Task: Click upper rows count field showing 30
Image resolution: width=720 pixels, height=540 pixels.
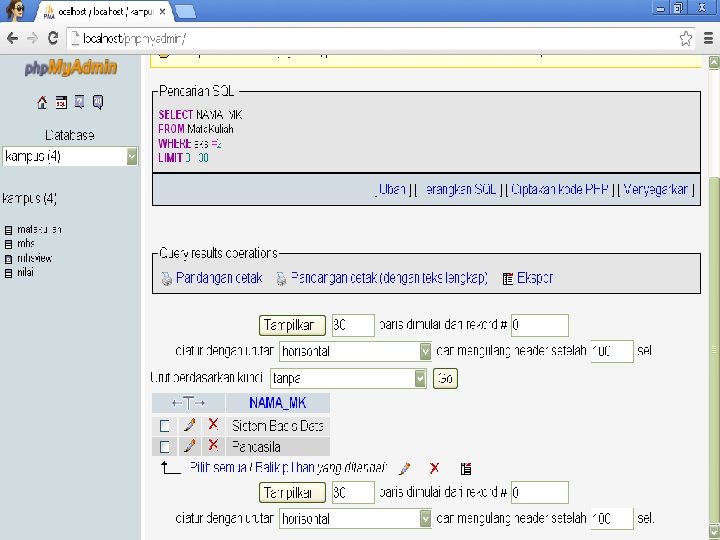Action: point(353,326)
